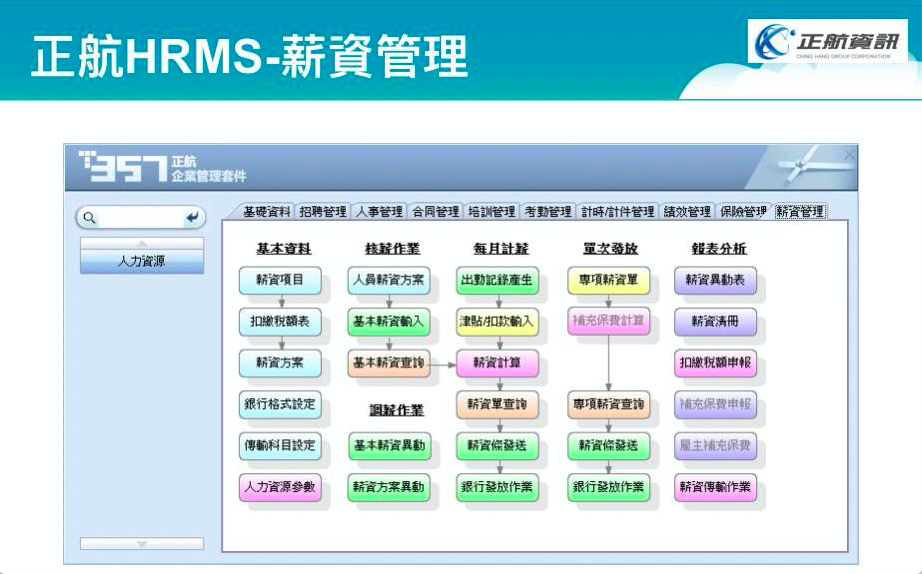The height and width of the screenshot is (574, 922).
Task: Open 薪資方案 under 基本資料
Action: point(280,363)
